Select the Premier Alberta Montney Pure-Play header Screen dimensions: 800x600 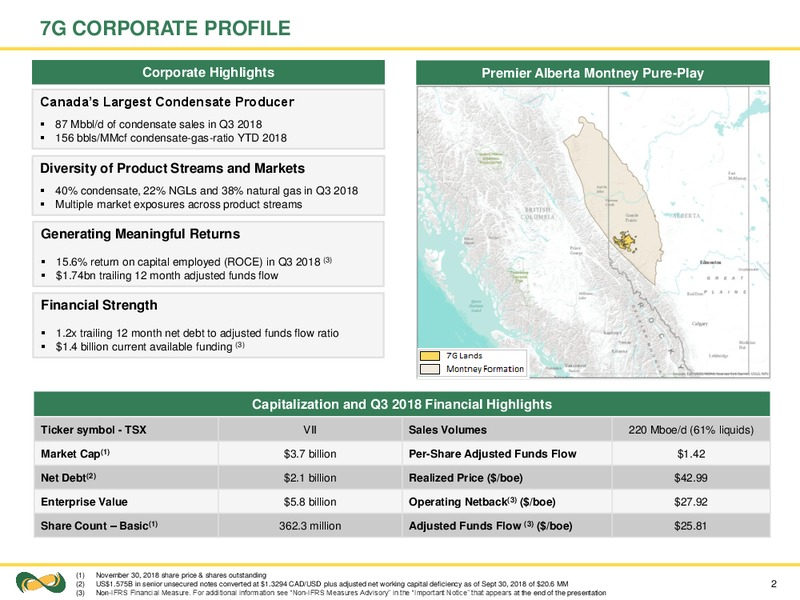[593, 73]
